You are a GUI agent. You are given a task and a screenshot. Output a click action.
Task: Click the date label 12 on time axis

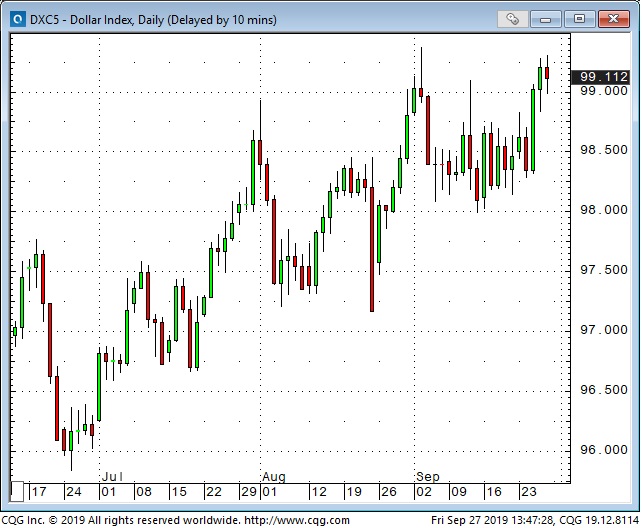tap(319, 492)
